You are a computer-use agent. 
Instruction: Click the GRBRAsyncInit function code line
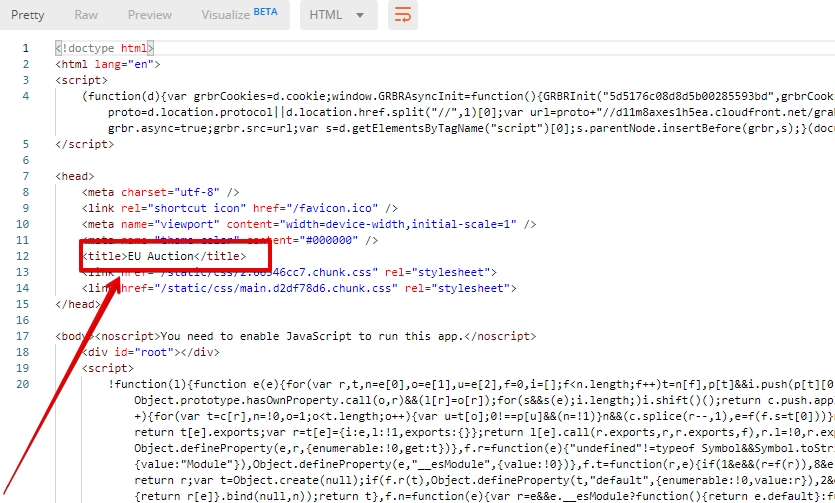[x=458, y=96]
